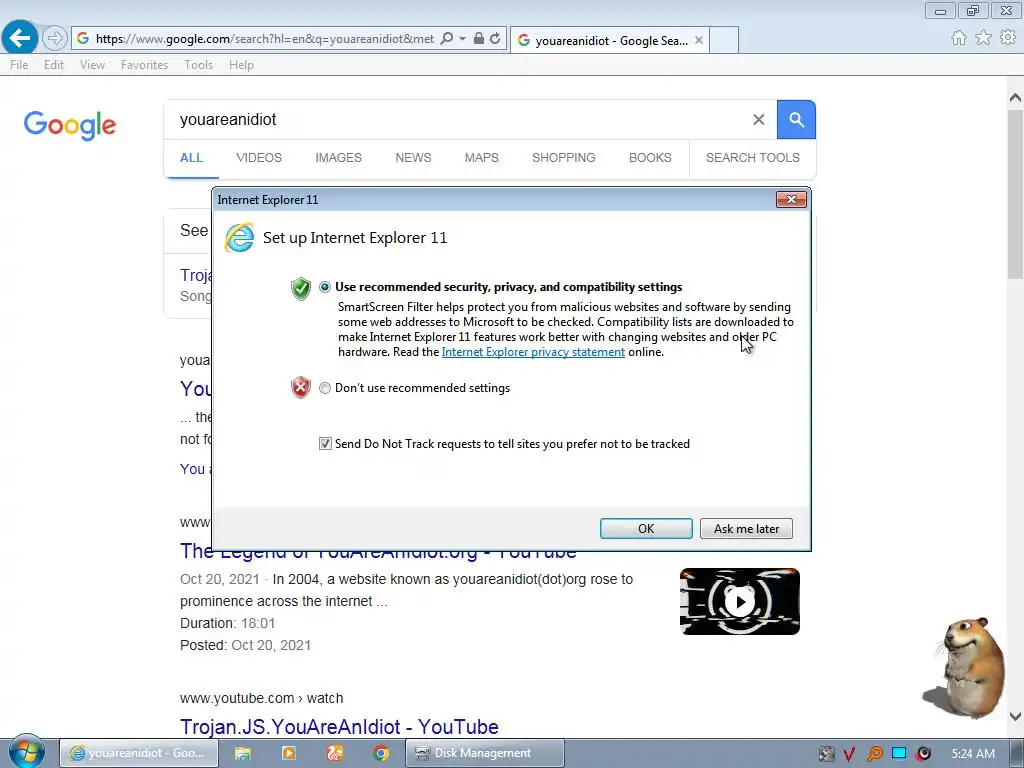This screenshot has width=1024, height=768.
Task: Open Google Chrome from the taskbar
Action: (x=381, y=753)
